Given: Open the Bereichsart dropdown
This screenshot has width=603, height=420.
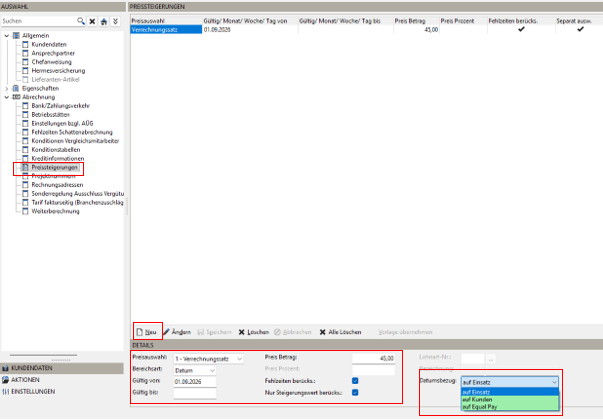Looking at the screenshot, I should click(195, 370).
